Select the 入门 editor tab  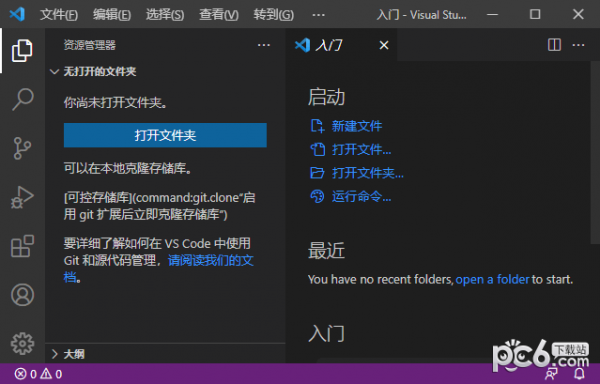tap(341, 45)
